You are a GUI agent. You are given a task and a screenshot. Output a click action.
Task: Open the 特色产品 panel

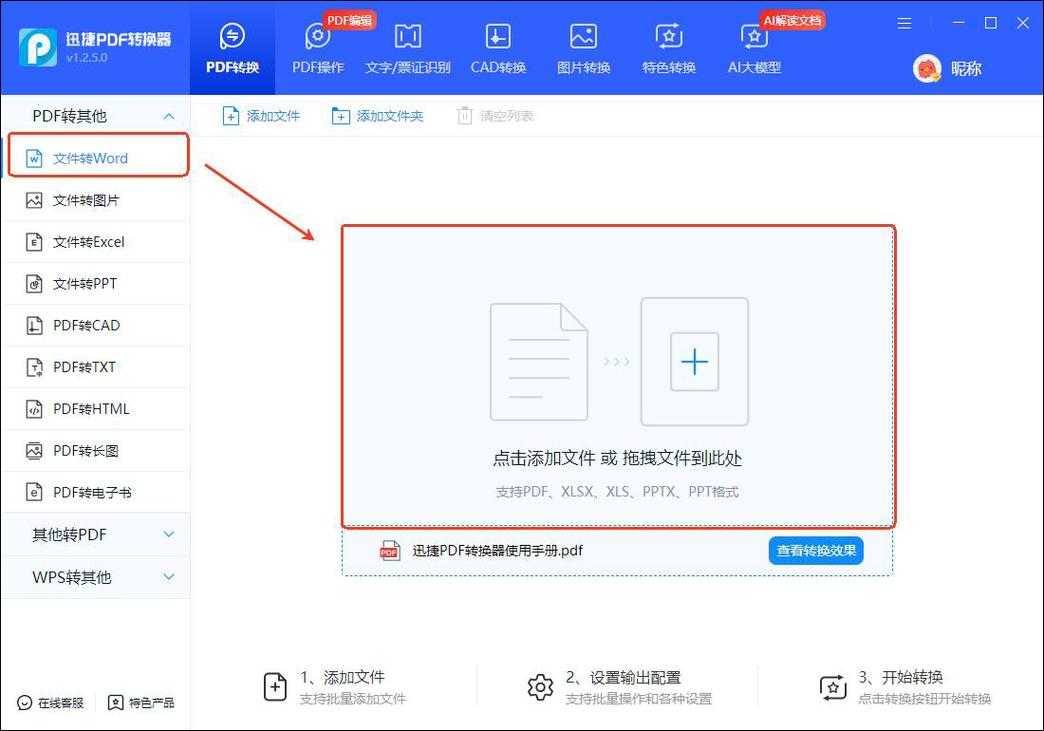click(140, 703)
